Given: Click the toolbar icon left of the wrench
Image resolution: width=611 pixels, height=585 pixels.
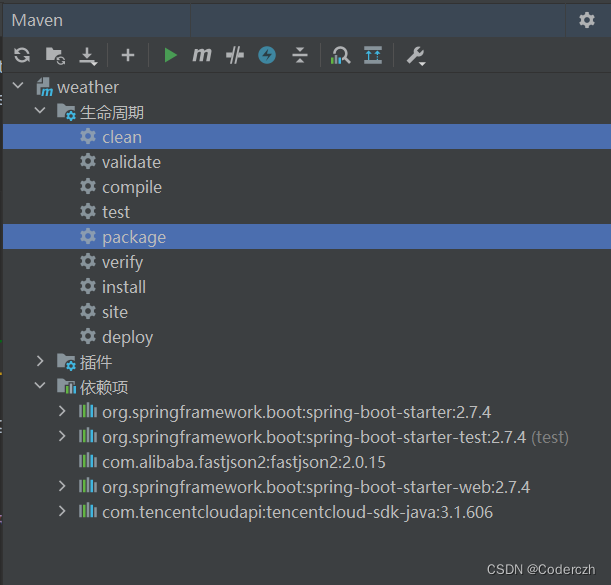Looking at the screenshot, I should [x=373, y=55].
